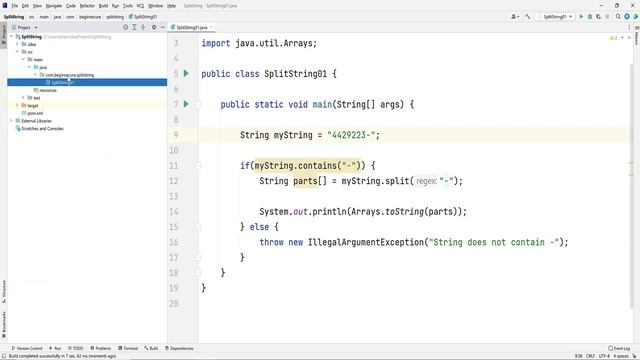The height and width of the screenshot is (360, 640).
Task: Collapse the java folder in project tree
Action: pyautogui.click(x=29, y=67)
